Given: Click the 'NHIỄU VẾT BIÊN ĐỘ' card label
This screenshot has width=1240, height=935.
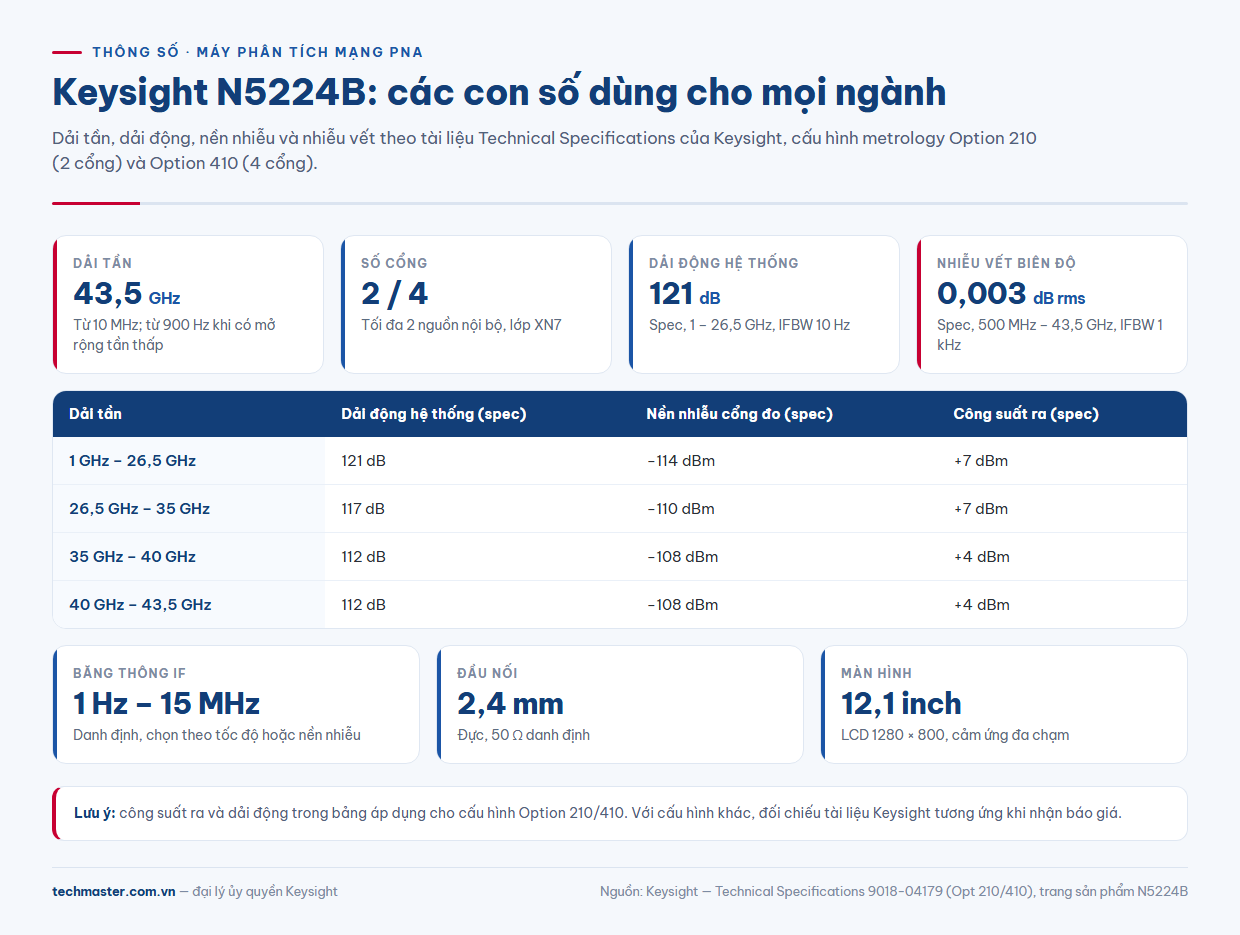Looking at the screenshot, I should [x=1006, y=263].
